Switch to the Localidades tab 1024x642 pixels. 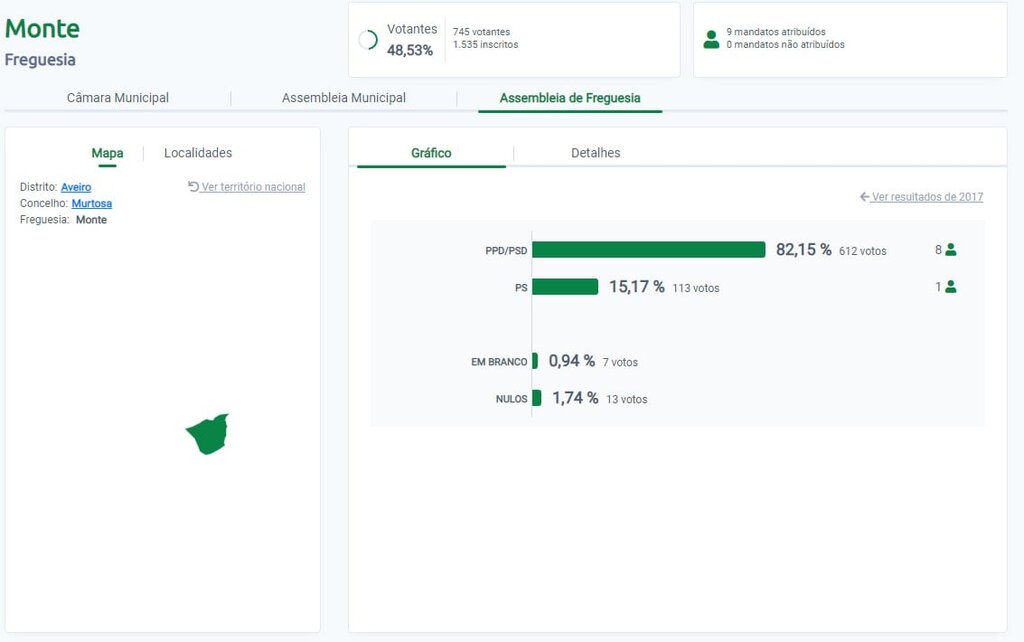point(198,153)
